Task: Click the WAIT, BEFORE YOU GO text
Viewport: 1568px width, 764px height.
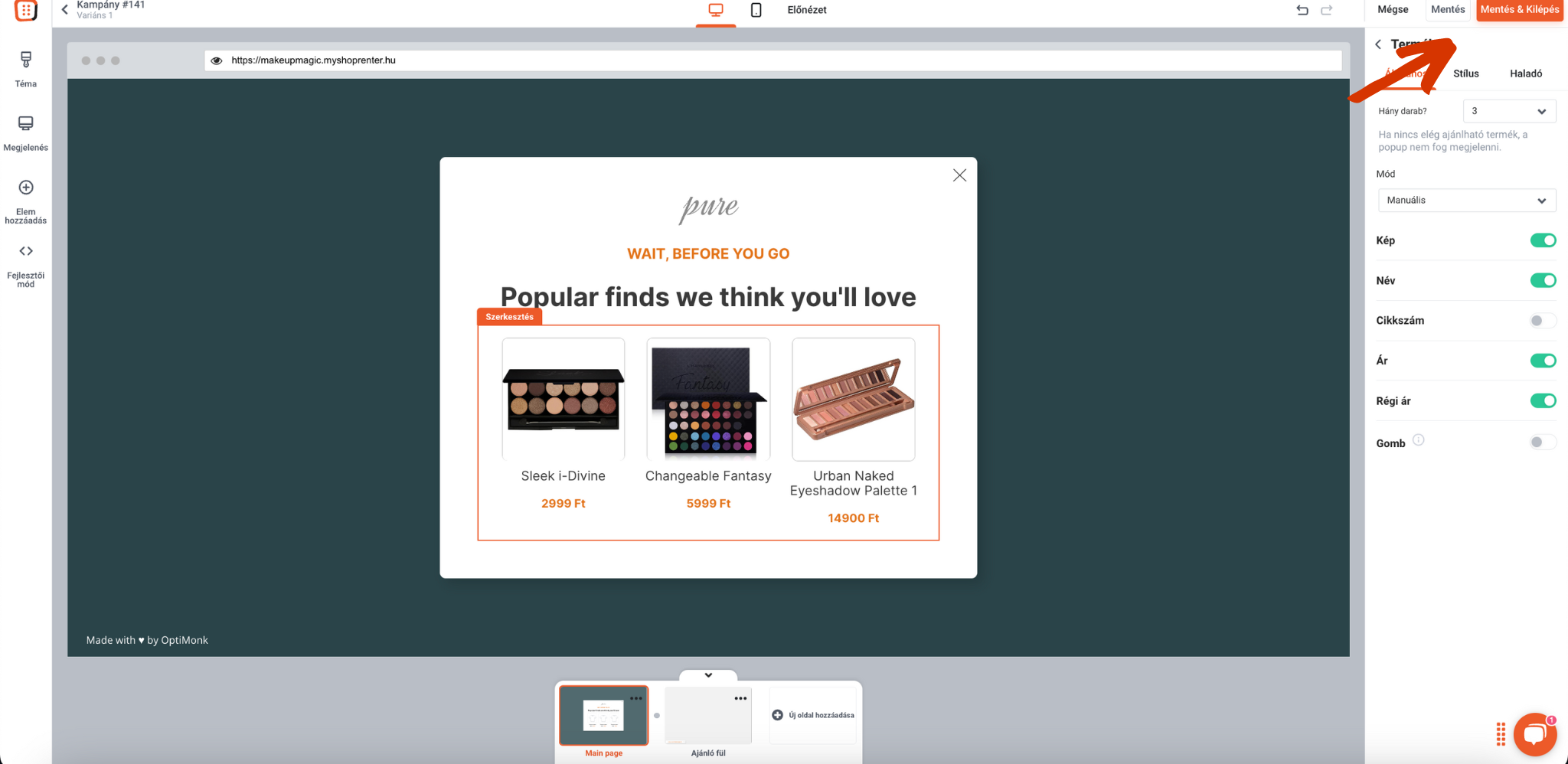Action: pos(708,254)
